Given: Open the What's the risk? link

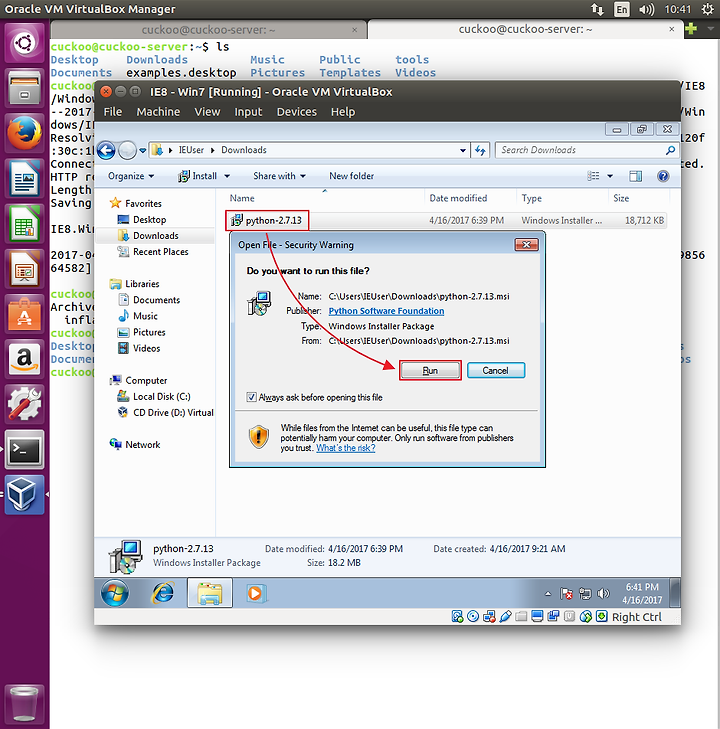Looking at the screenshot, I should point(345,448).
